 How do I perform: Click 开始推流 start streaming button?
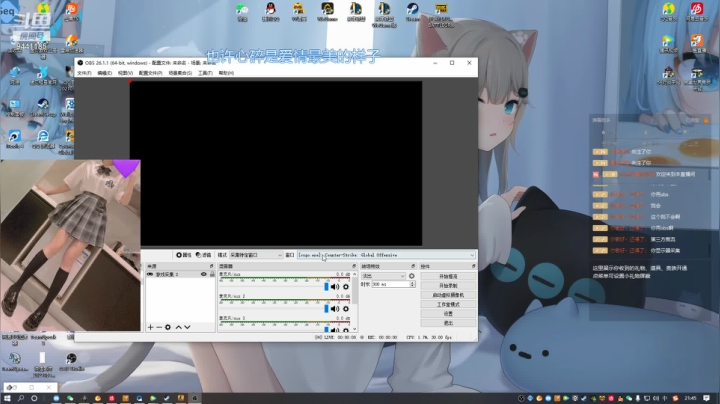point(448,276)
